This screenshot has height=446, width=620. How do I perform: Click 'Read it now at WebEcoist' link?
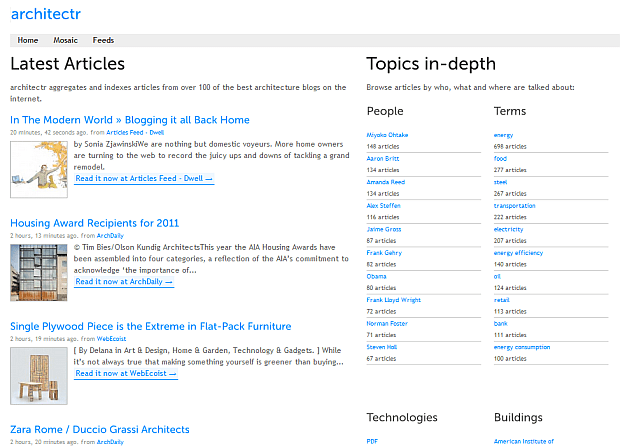coord(126,374)
